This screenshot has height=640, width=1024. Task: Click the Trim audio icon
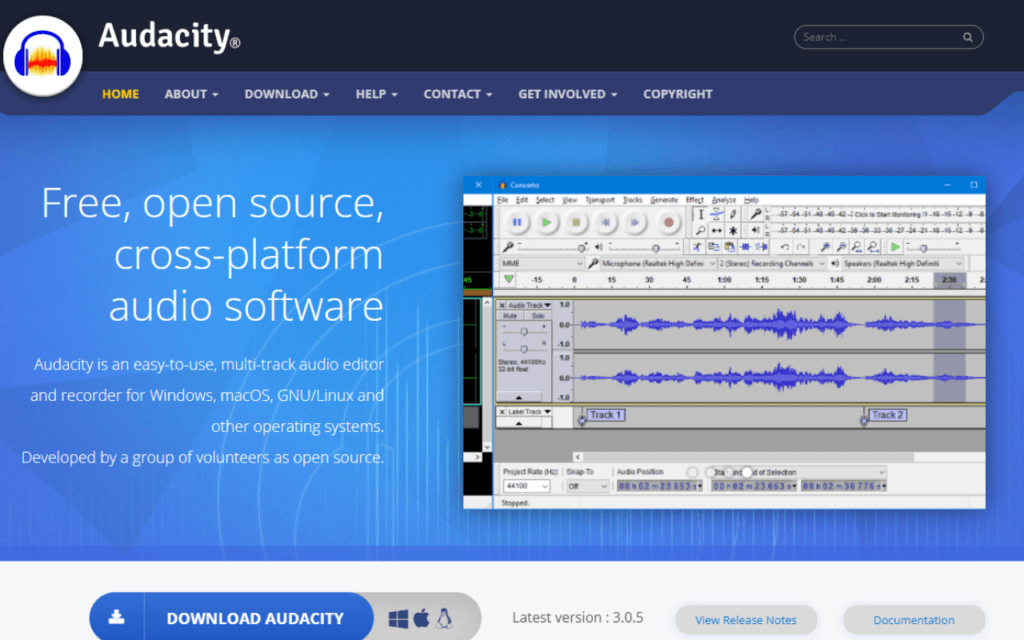point(745,247)
